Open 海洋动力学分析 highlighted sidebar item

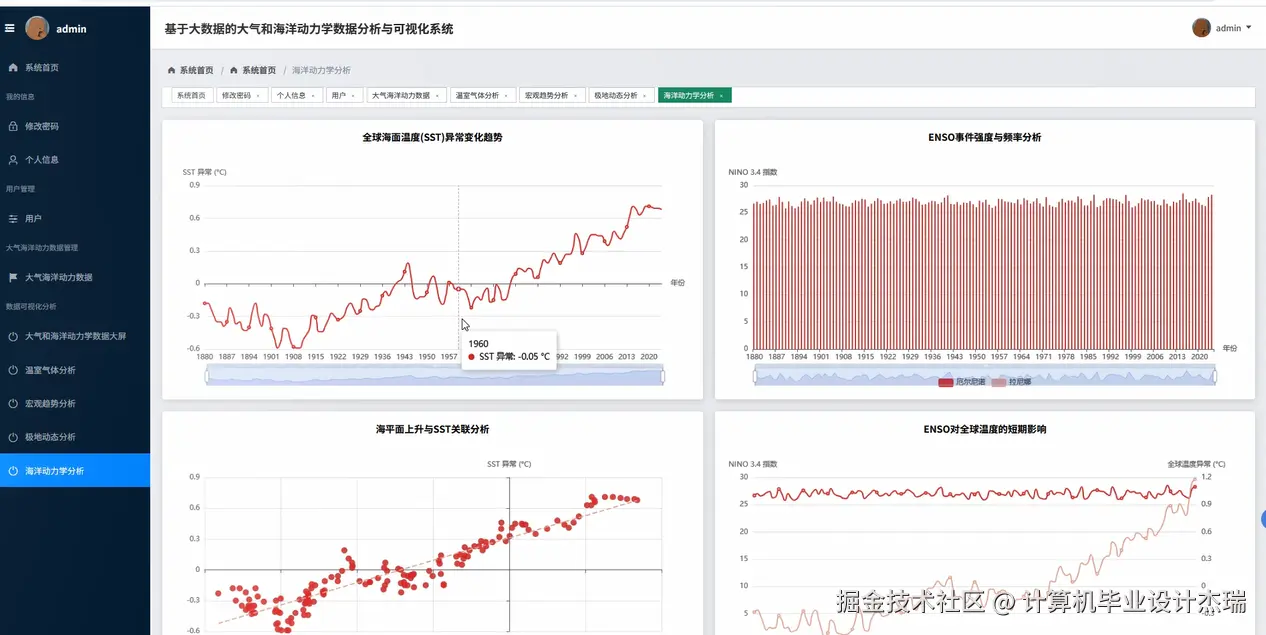click(x=75, y=470)
